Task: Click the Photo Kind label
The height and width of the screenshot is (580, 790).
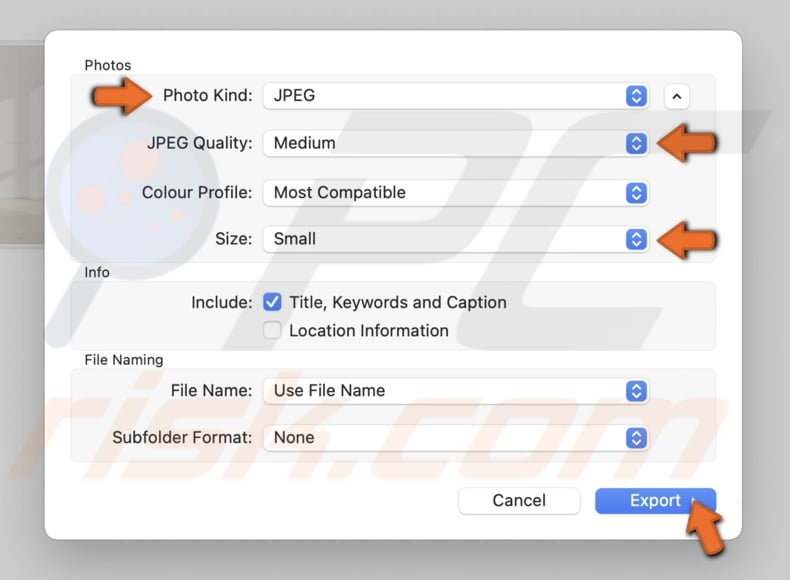Action: pyautogui.click(x=208, y=95)
